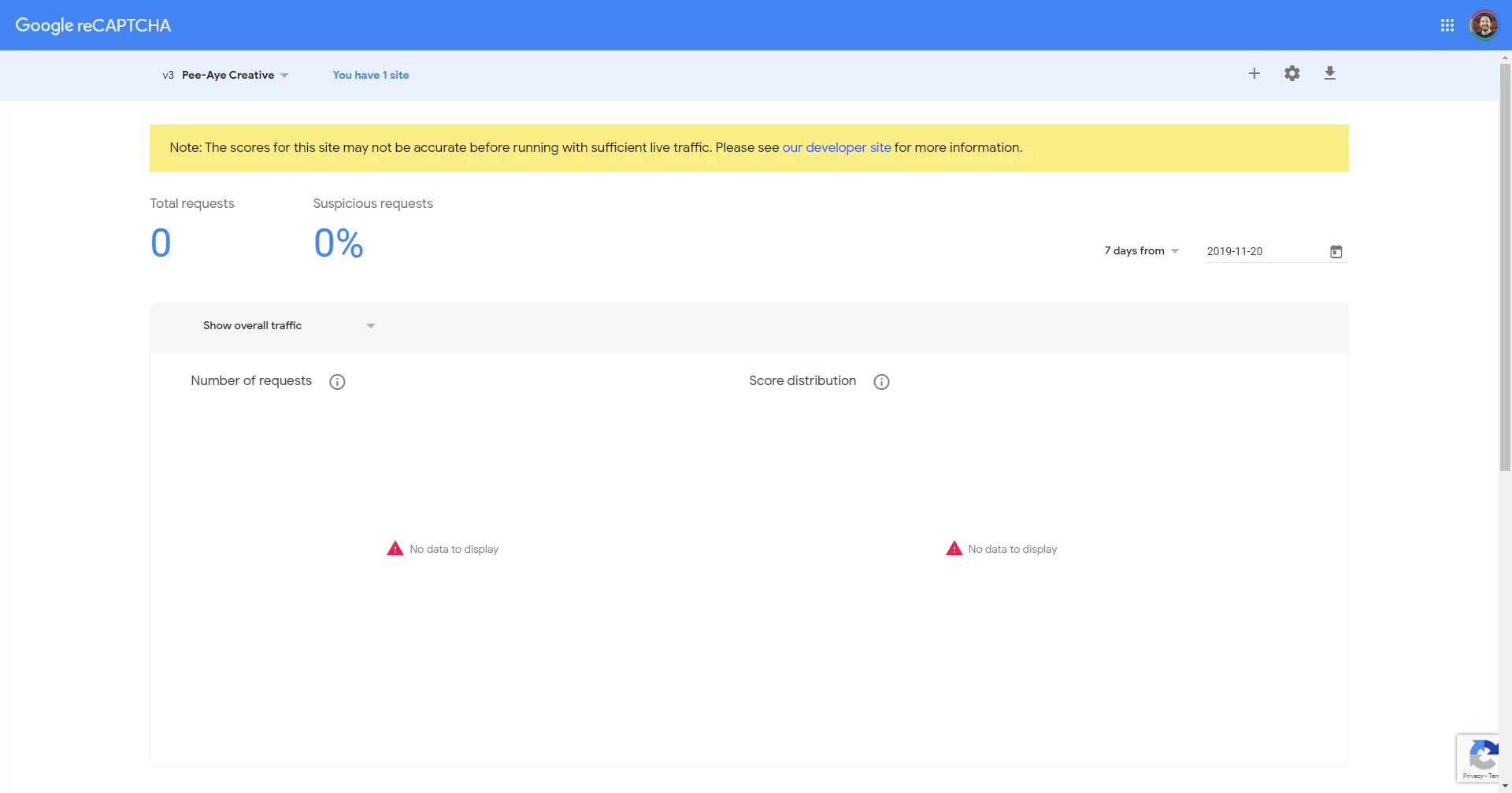Click the Google reCAPTCHA header logo

(x=93, y=25)
